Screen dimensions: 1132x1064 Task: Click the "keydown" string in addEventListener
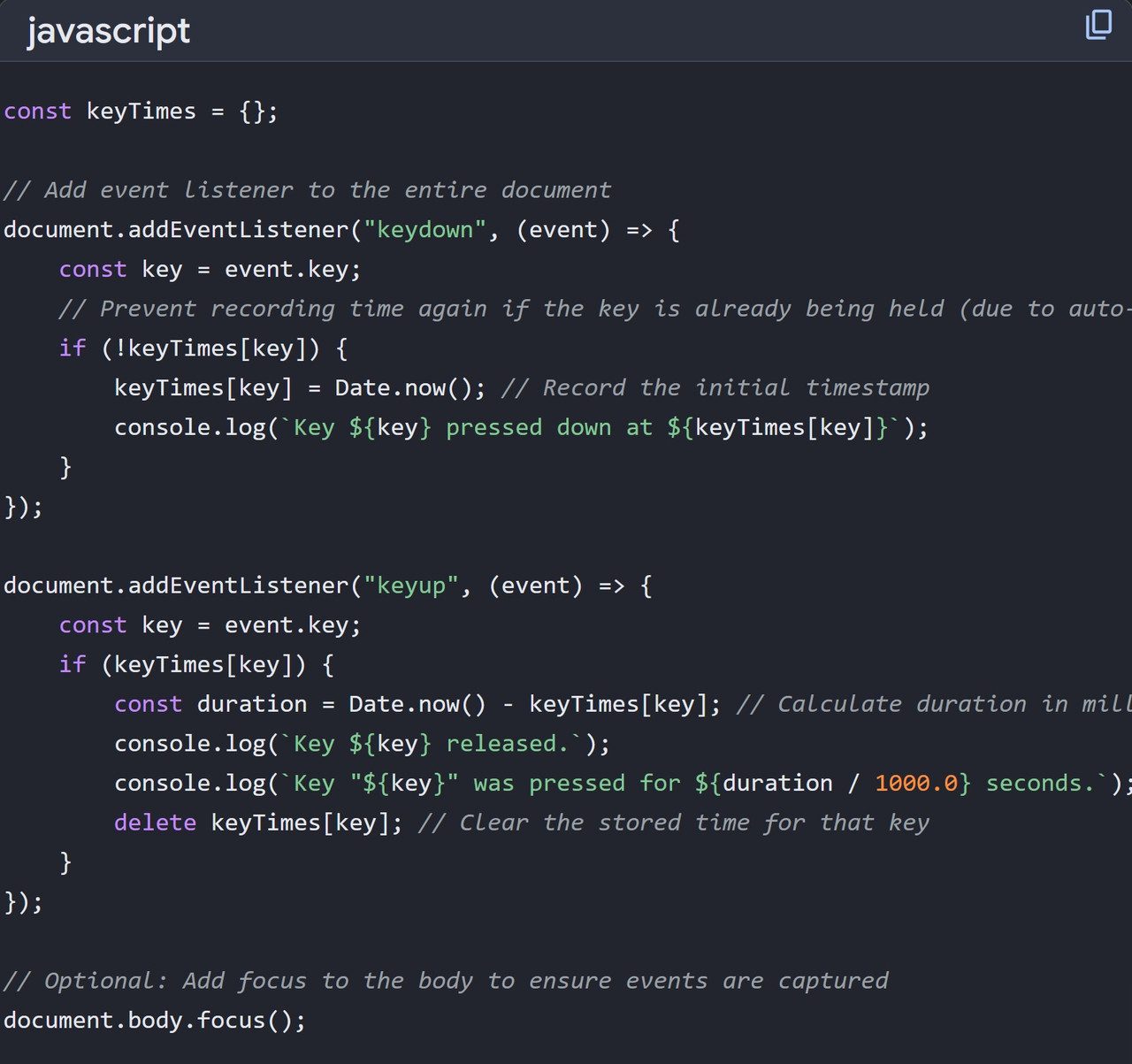coord(425,230)
